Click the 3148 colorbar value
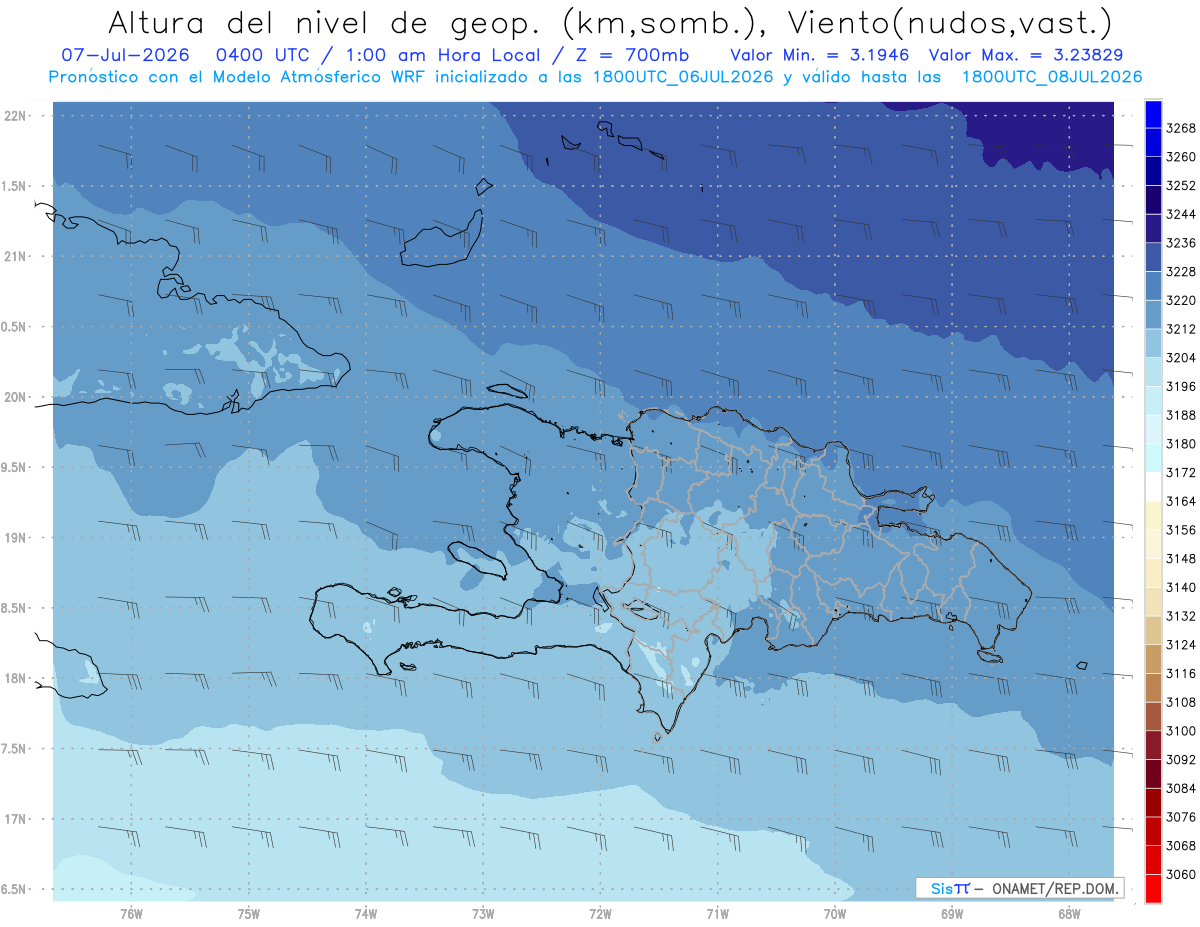 tap(1181, 558)
